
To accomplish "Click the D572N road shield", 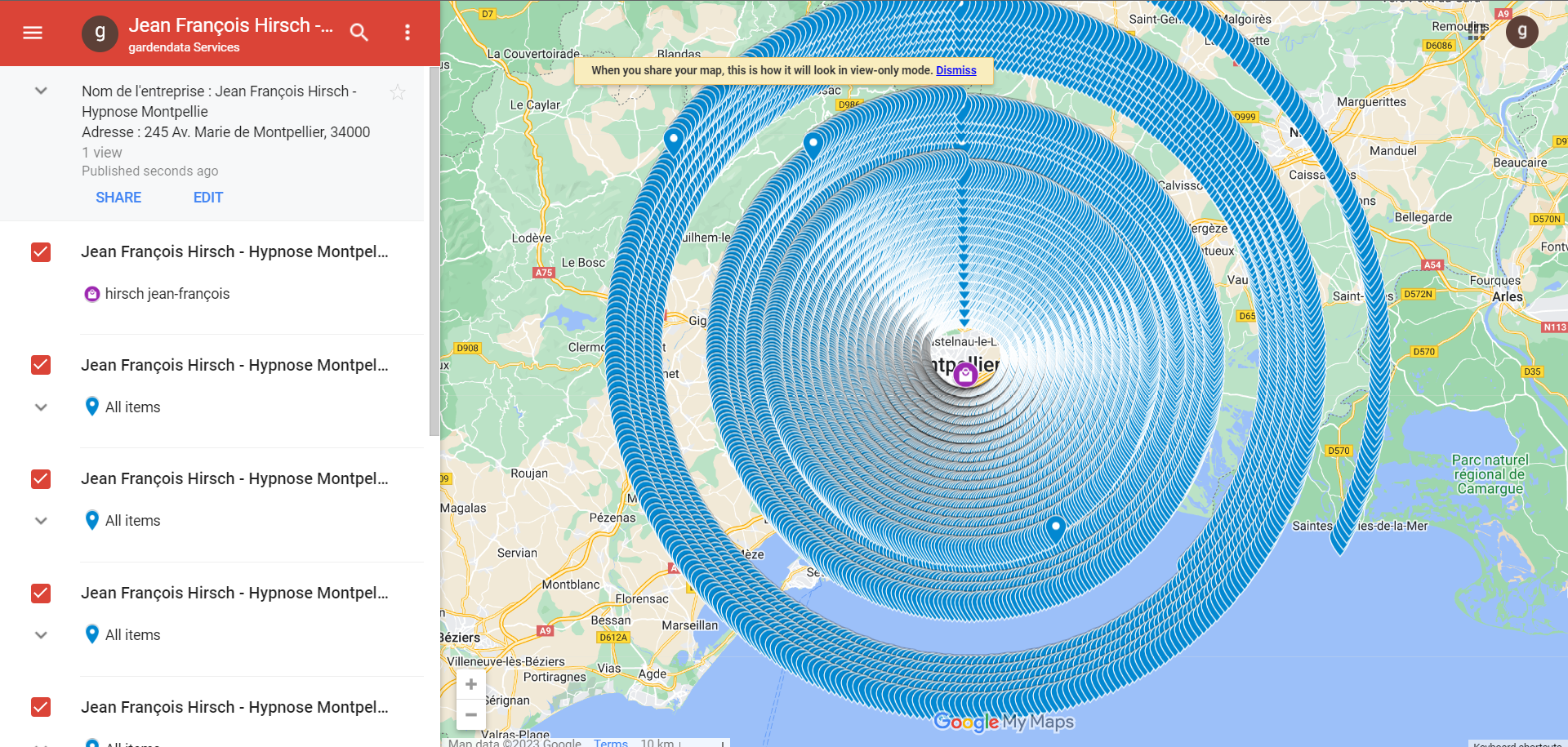I will [1418, 294].
